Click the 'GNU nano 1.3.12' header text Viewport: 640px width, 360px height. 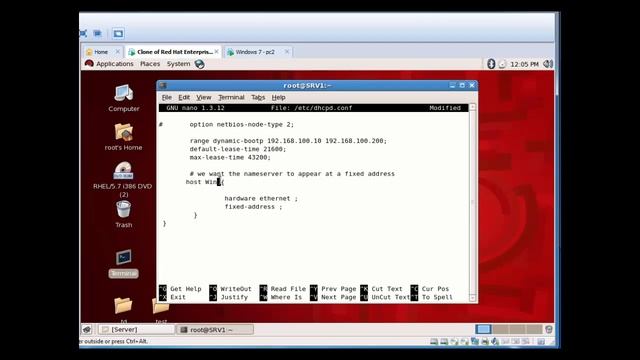tap(196, 108)
